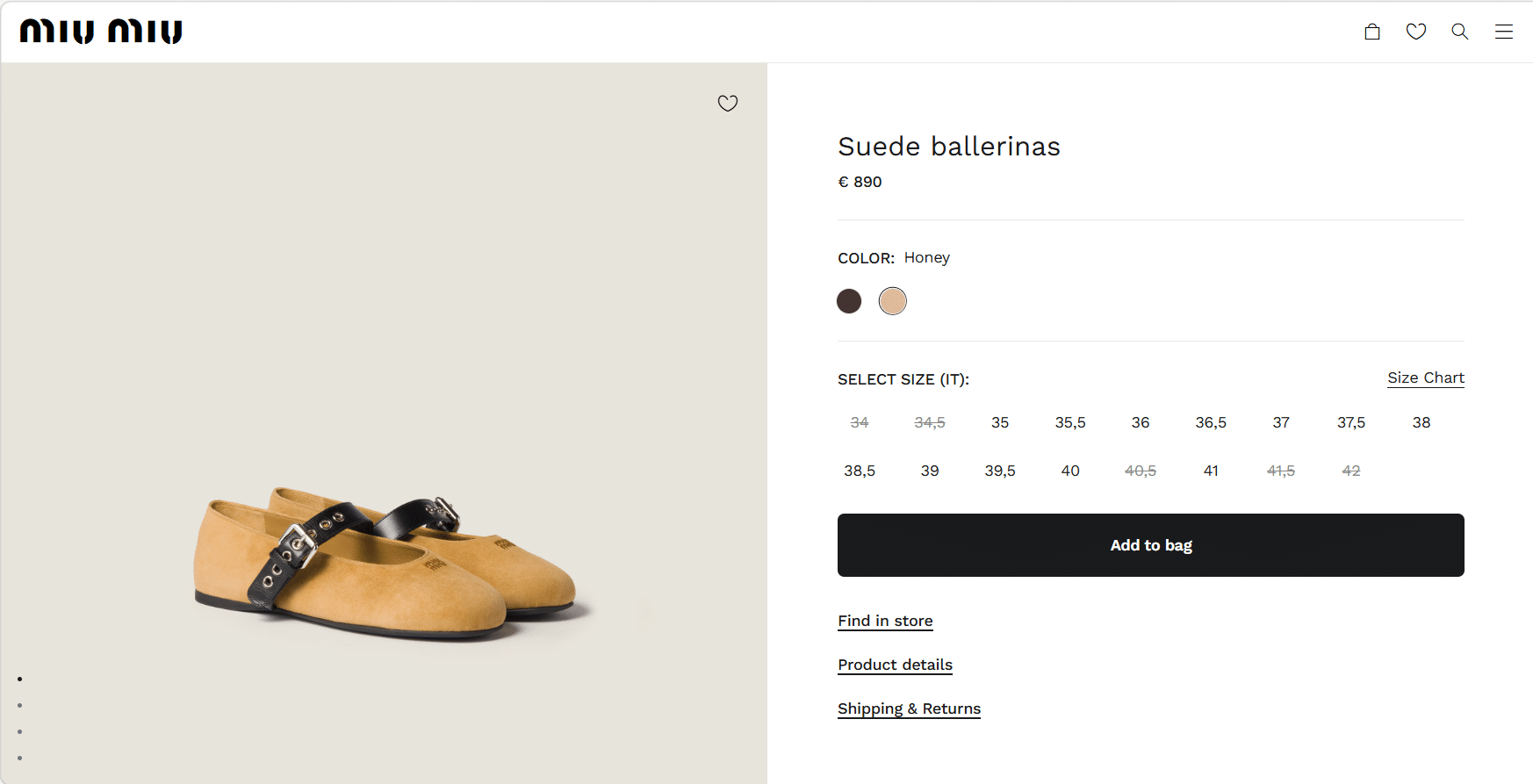Click the ballerina shoes product image
The height and width of the screenshot is (784, 1533).
386,562
